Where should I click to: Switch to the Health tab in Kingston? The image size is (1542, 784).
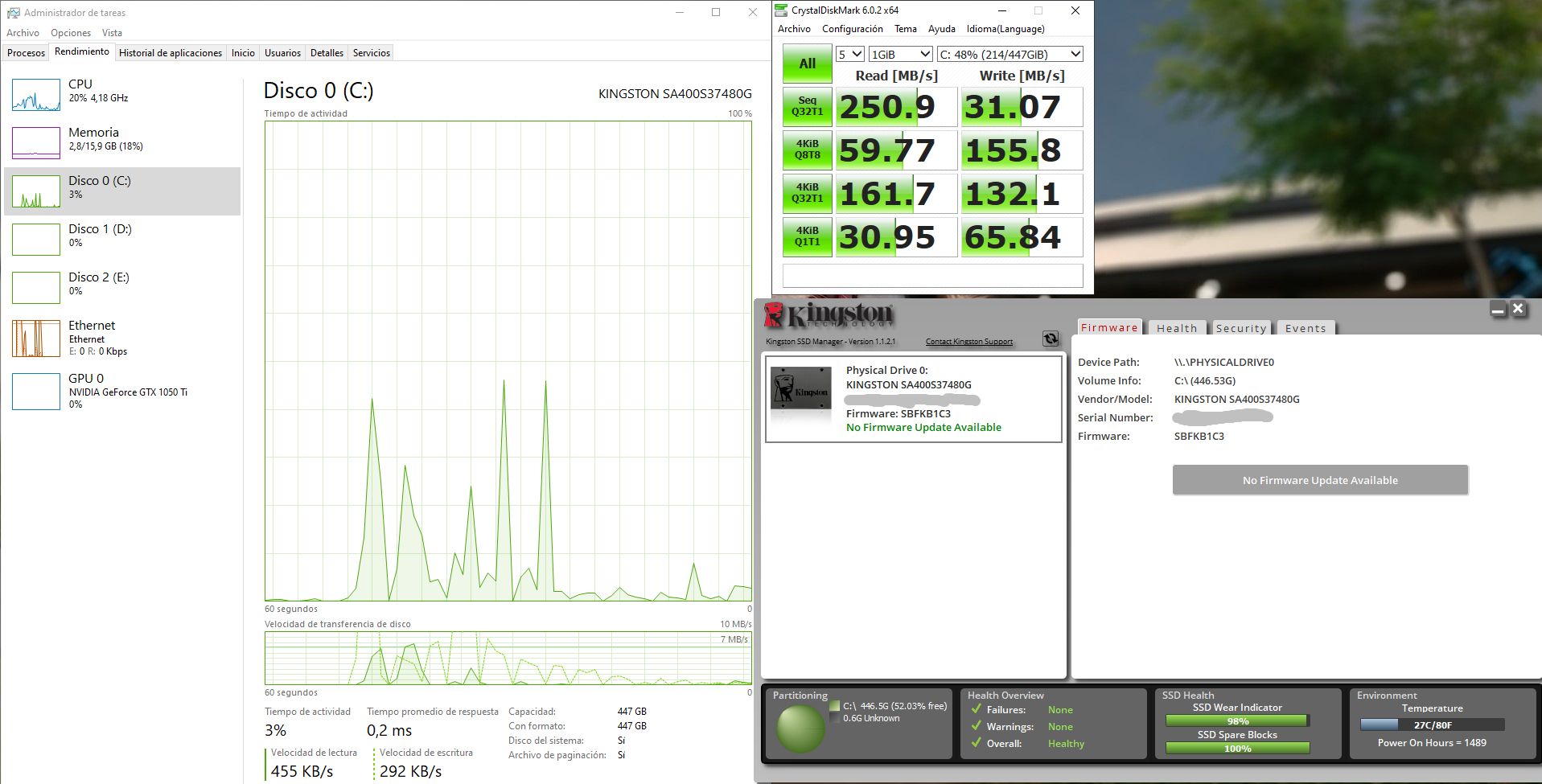pos(1177,328)
